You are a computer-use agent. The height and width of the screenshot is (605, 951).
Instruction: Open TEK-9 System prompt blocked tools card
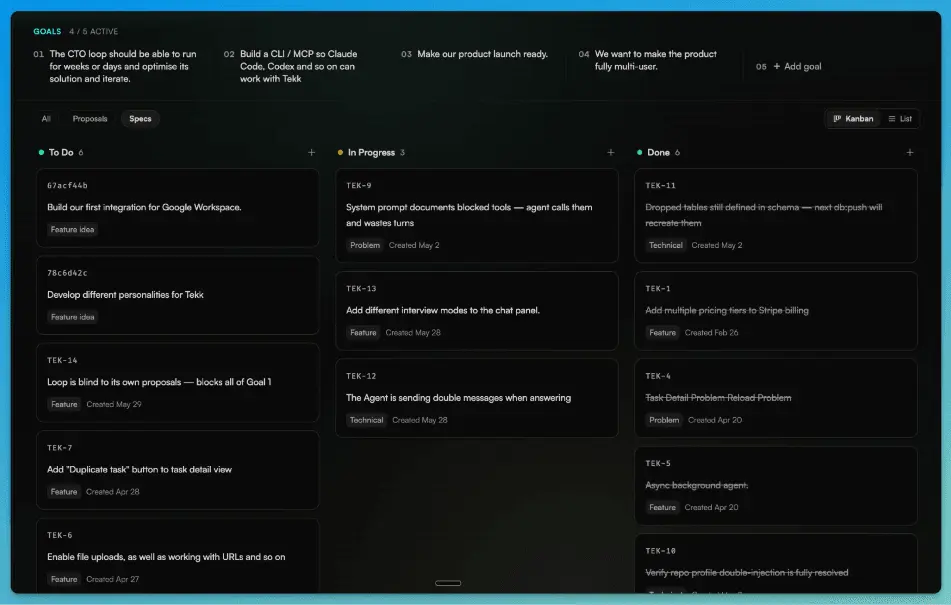pyautogui.click(x=477, y=215)
